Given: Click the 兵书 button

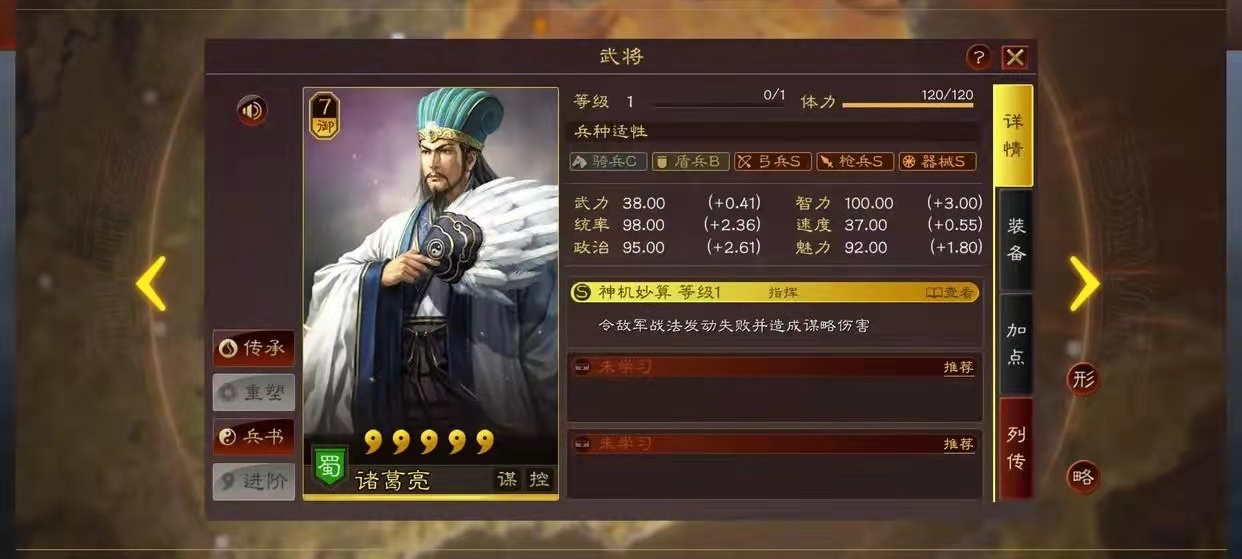Looking at the screenshot, I should (254, 436).
